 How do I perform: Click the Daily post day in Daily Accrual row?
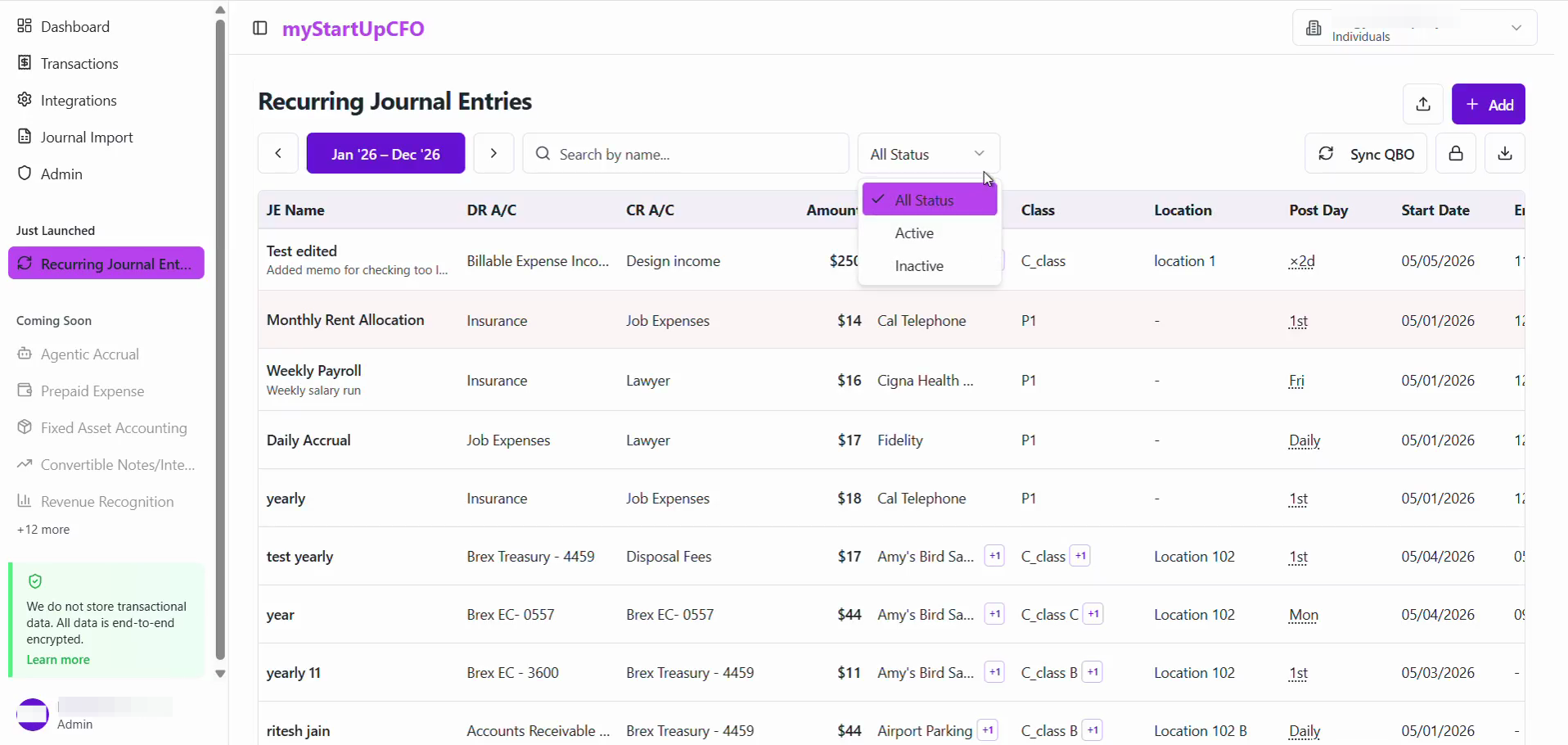tap(1304, 440)
